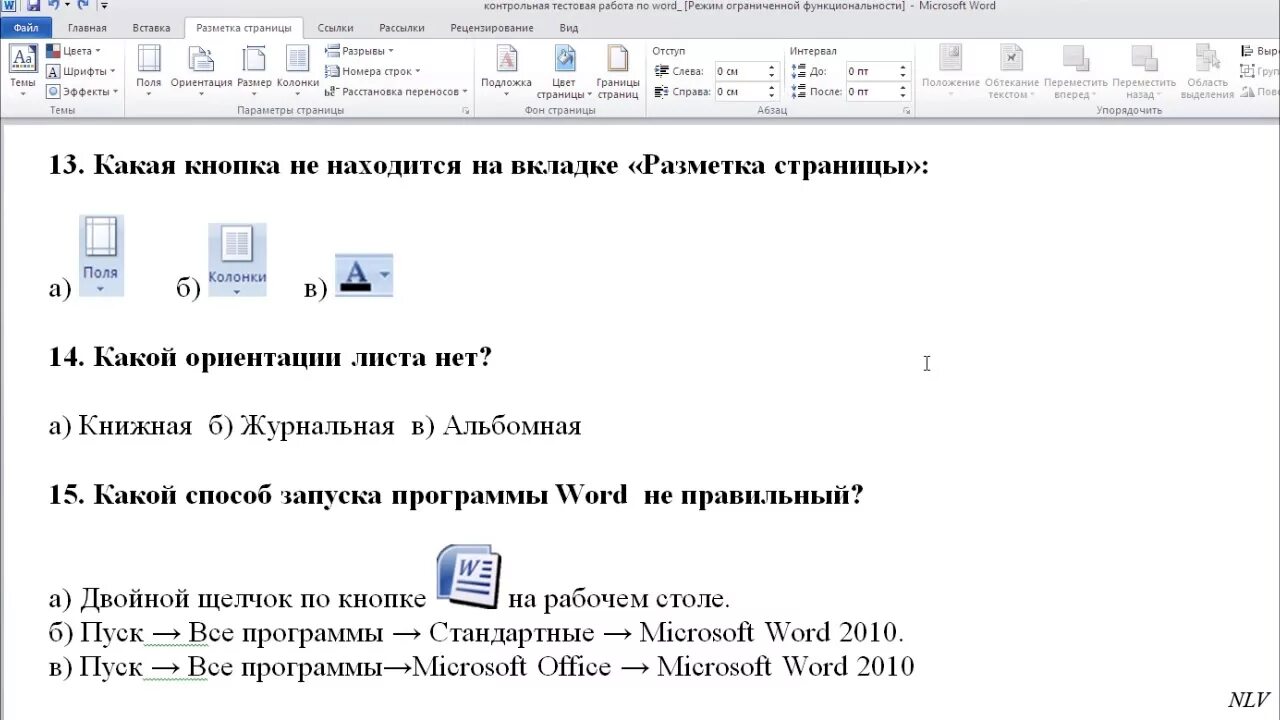Click the Переместить вперед bring forward button
This screenshot has height=720, width=1280.
(1076, 71)
